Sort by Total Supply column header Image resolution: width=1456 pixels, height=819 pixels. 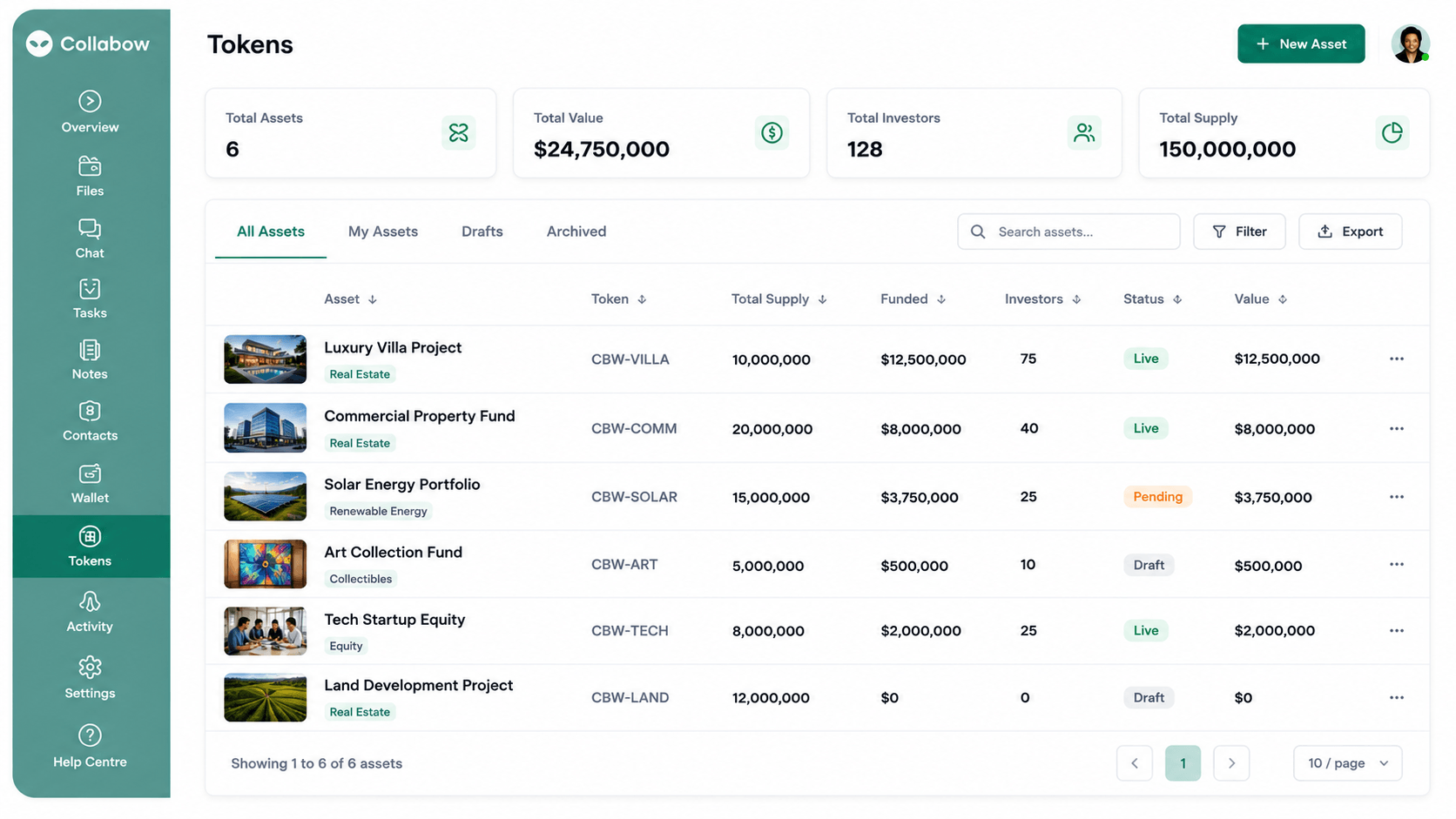779,299
